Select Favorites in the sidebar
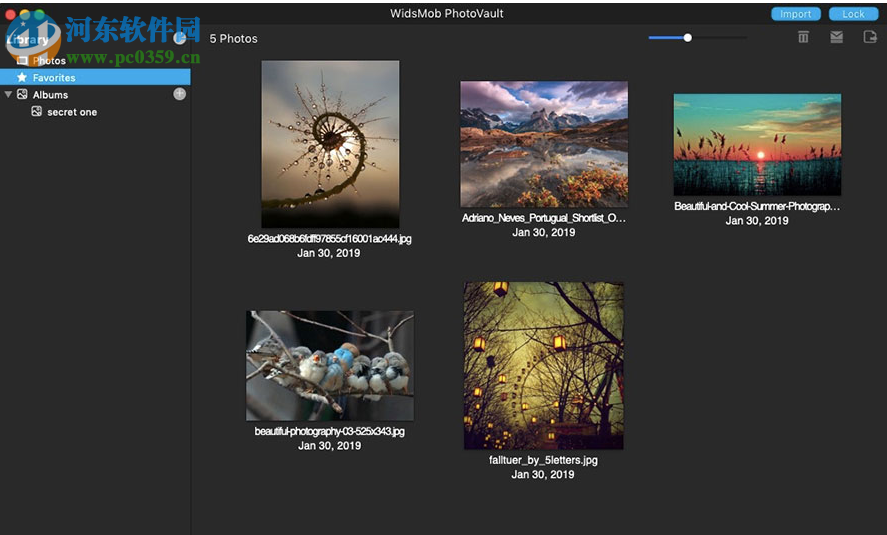The image size is (887, 535). pos(95,77)
